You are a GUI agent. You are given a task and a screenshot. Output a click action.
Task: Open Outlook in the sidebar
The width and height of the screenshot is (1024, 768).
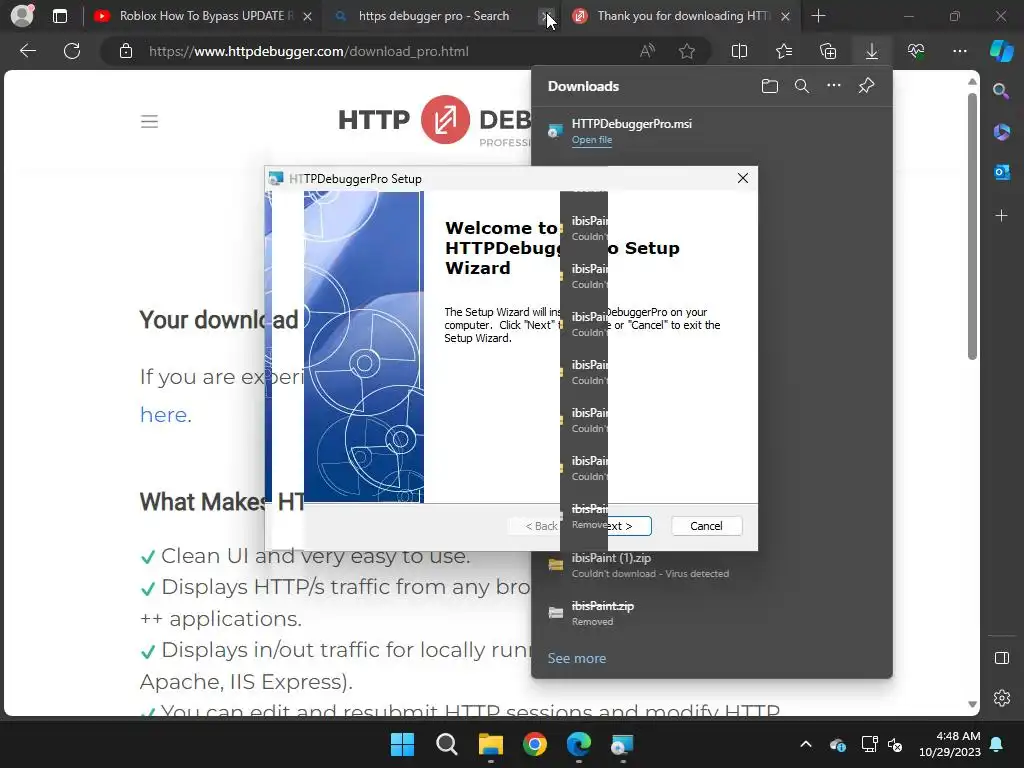pos(1001,172)
